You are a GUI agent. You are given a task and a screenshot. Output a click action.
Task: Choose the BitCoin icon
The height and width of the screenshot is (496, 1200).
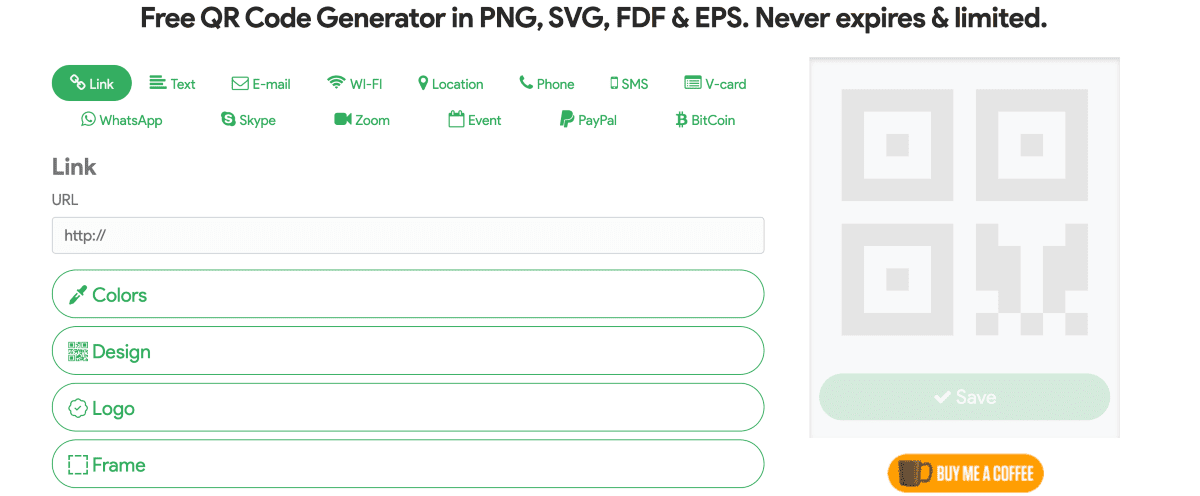coord(681,120)
